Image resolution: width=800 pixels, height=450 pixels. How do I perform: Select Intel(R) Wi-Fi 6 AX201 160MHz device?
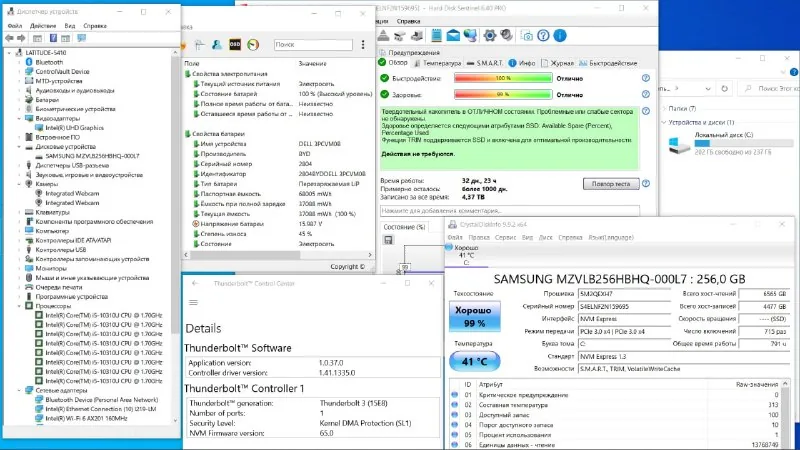(x=86, y=418)
